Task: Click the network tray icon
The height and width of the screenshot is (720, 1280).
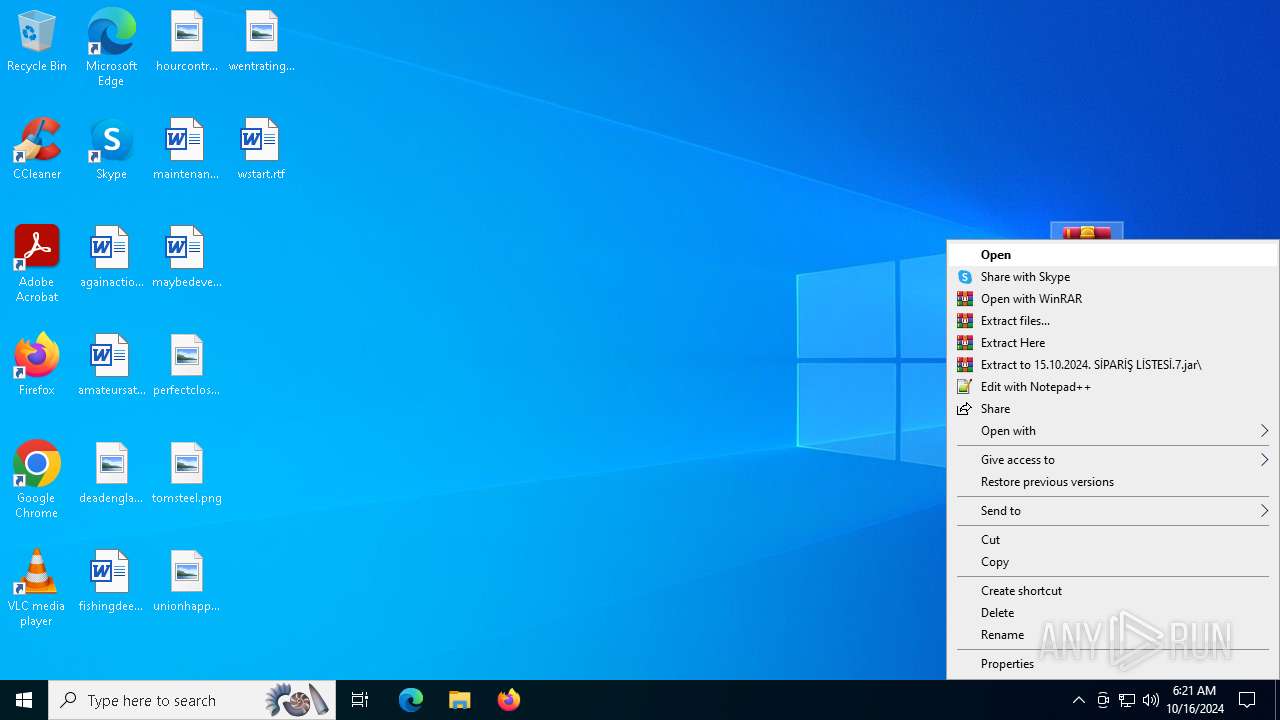Action: [x=1127, y=700]
